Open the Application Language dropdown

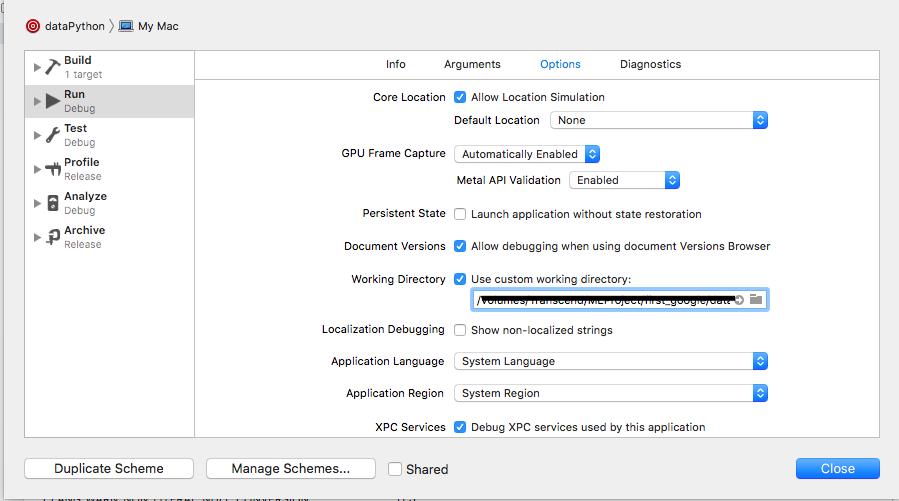[x=610, y=361]
